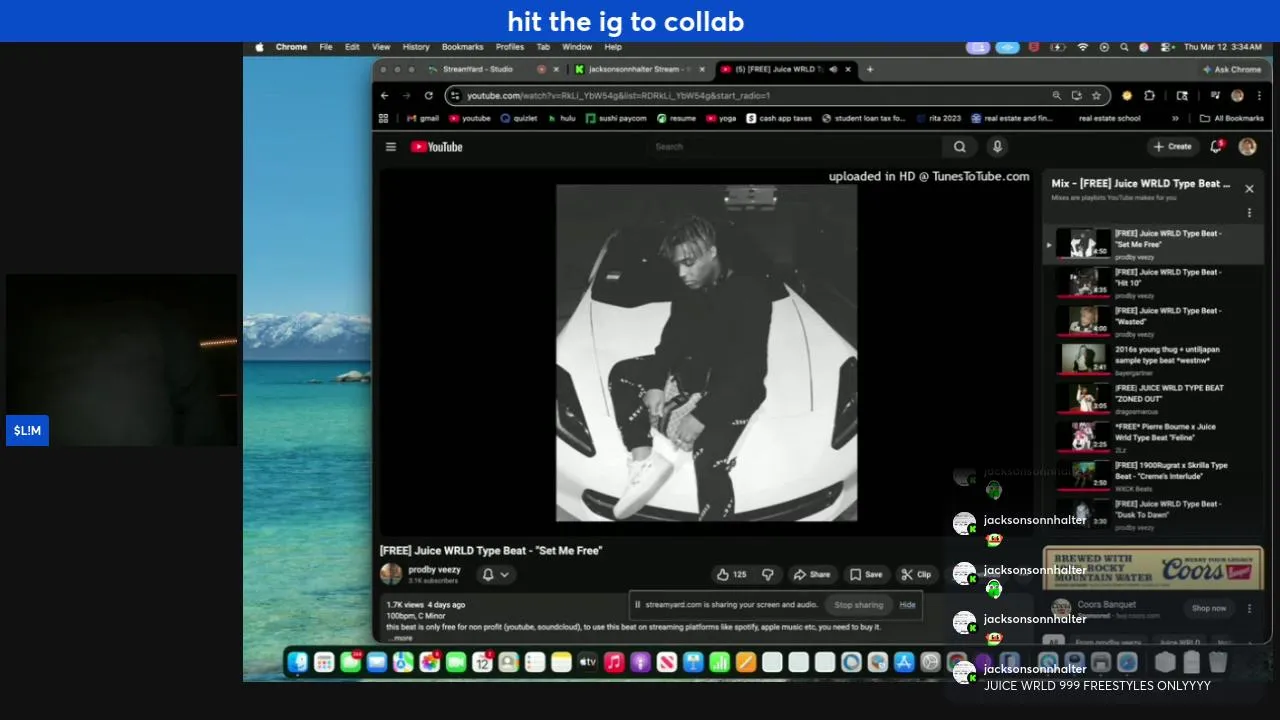The image size is (1280, 720).
Task: Hide the screen sharing notification bar
Action: click(907, 605)
